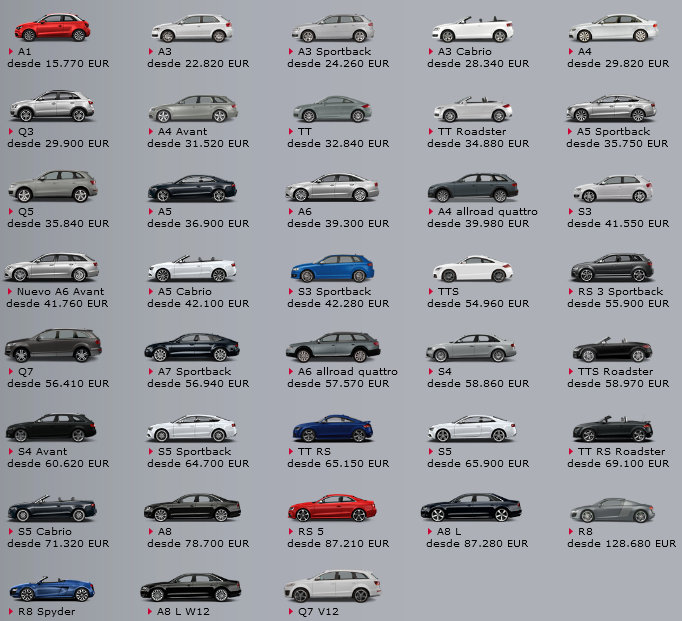Click the price 'desde 128.680 EUR'
Screen dimensions: 682x621
(622, 544)
